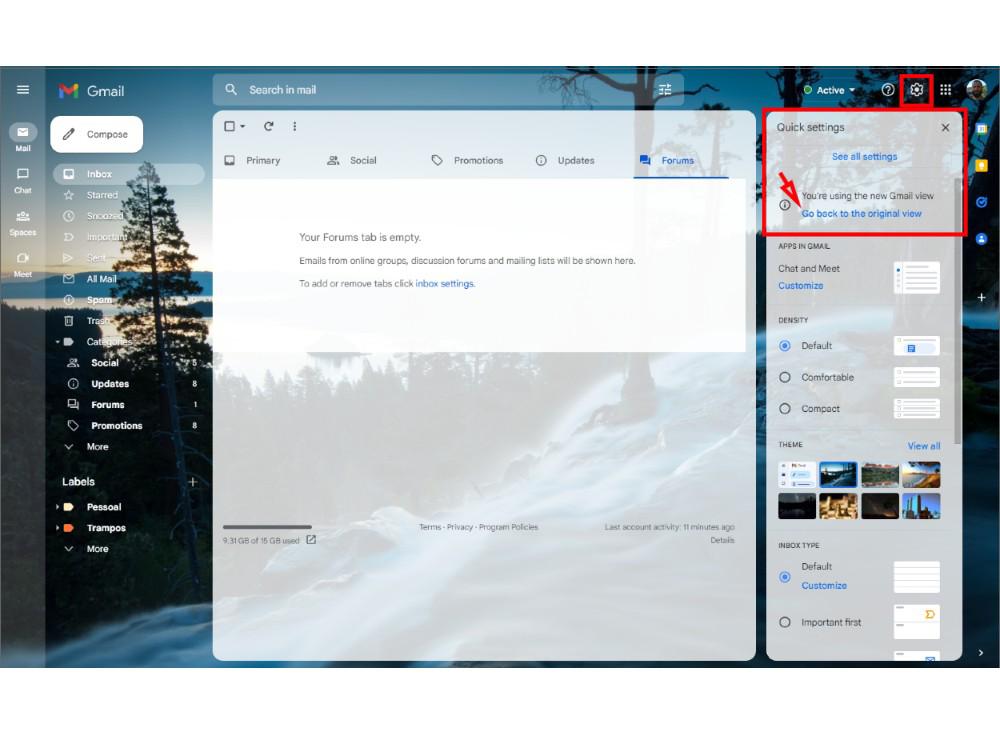Viewport: 1000px width, 734px height.
Task: Click Customize under Default inbox type
Action: click(824, 585)
